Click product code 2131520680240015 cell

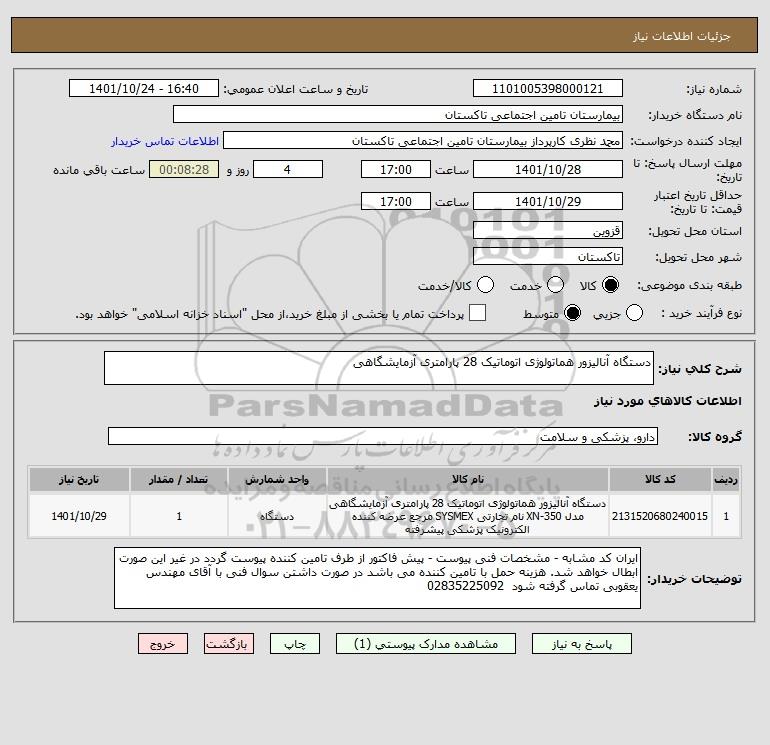pyautogui.click(x=660, y=516)
